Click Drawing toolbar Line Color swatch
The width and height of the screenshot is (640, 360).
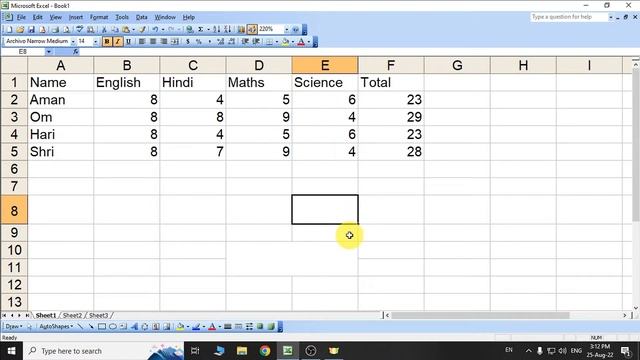coord(196,327)
